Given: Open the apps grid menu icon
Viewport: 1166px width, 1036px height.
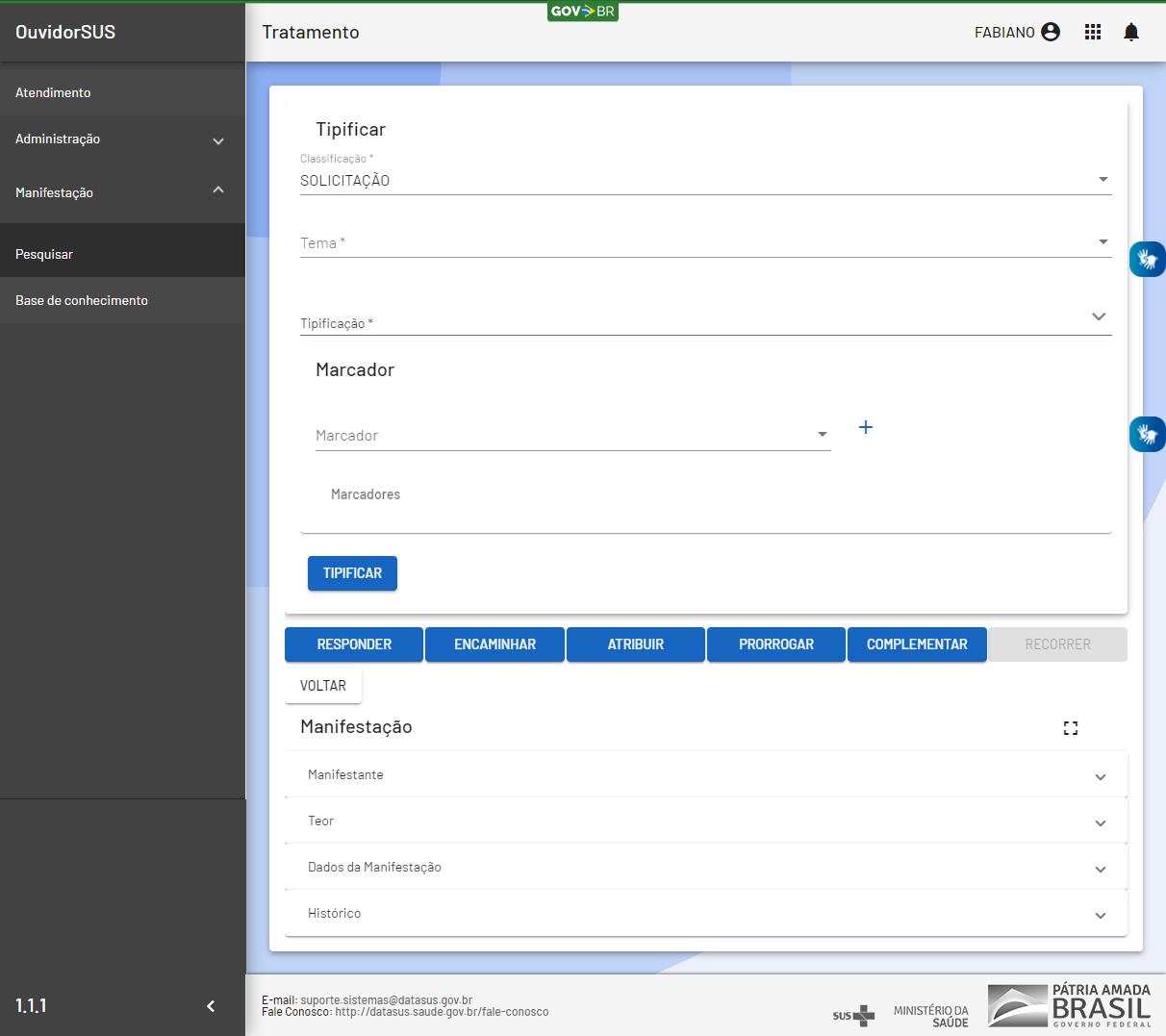Looking at the screenshot, I should click(1093, 32).
